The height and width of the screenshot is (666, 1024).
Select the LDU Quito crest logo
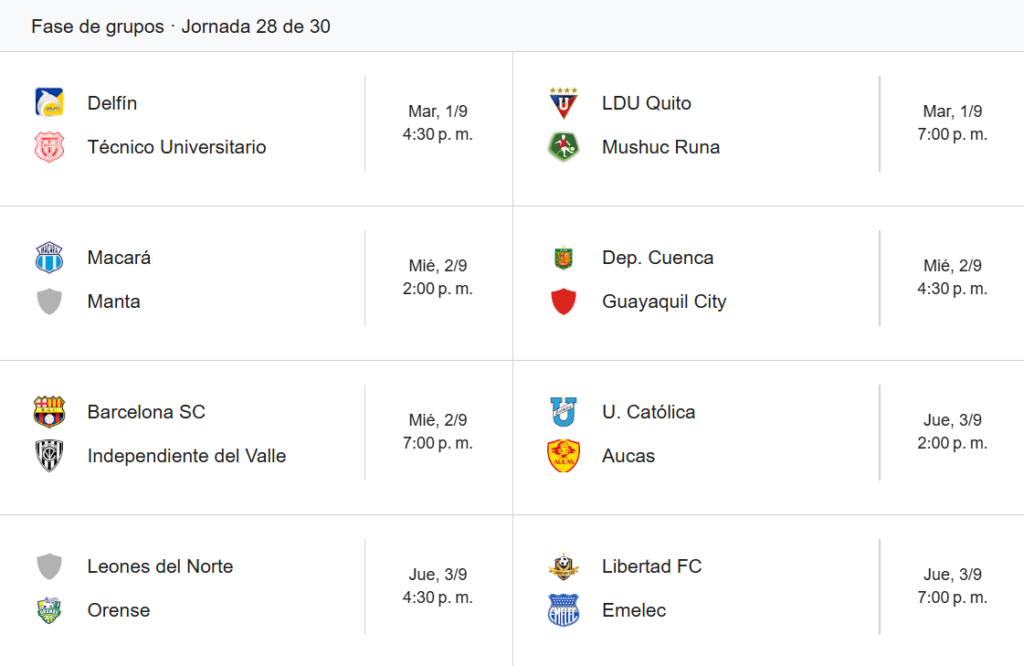pyautogui.click(x=563, y=103)
